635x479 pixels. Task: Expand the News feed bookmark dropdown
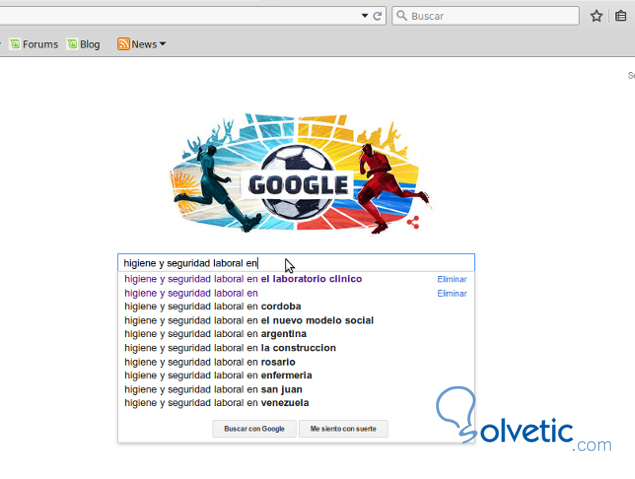click(163, 44)
